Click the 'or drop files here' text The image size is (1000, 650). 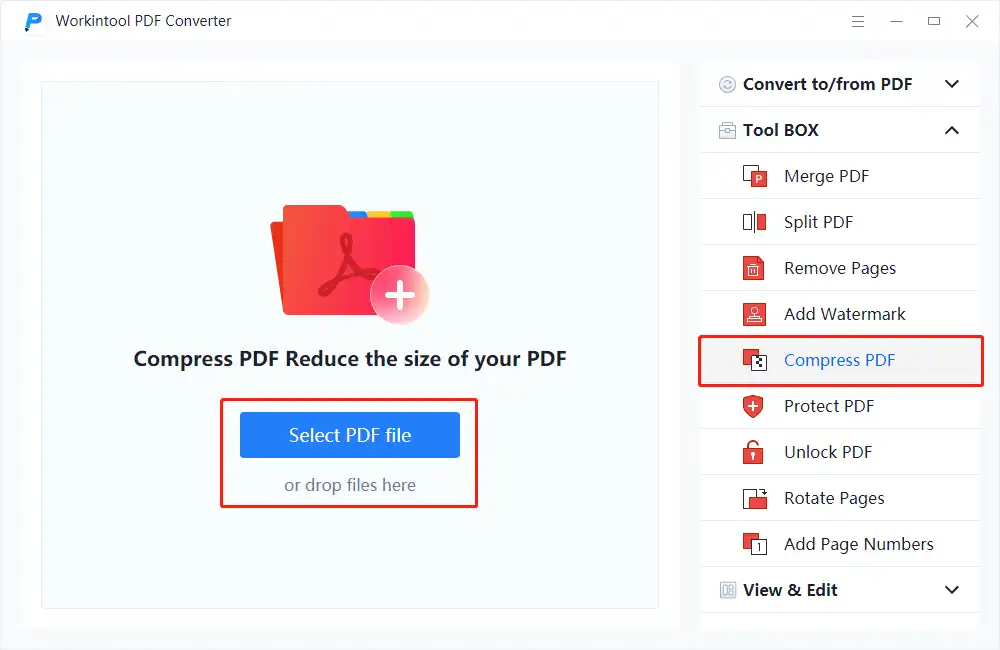350,486
